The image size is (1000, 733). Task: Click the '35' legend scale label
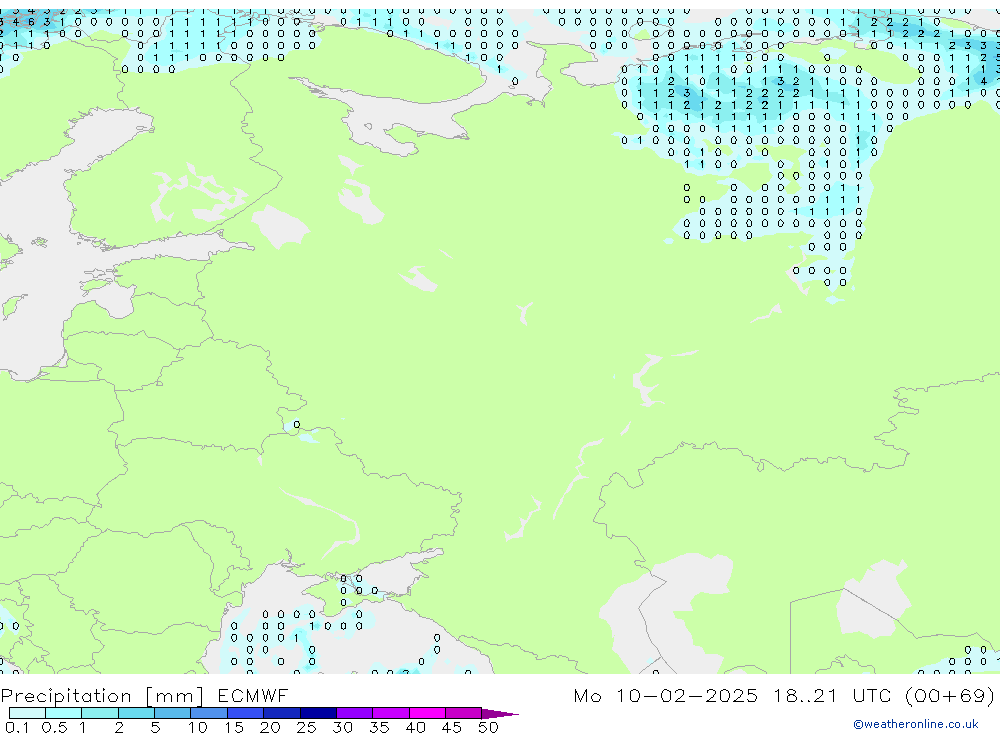click(x=379, y=727)
